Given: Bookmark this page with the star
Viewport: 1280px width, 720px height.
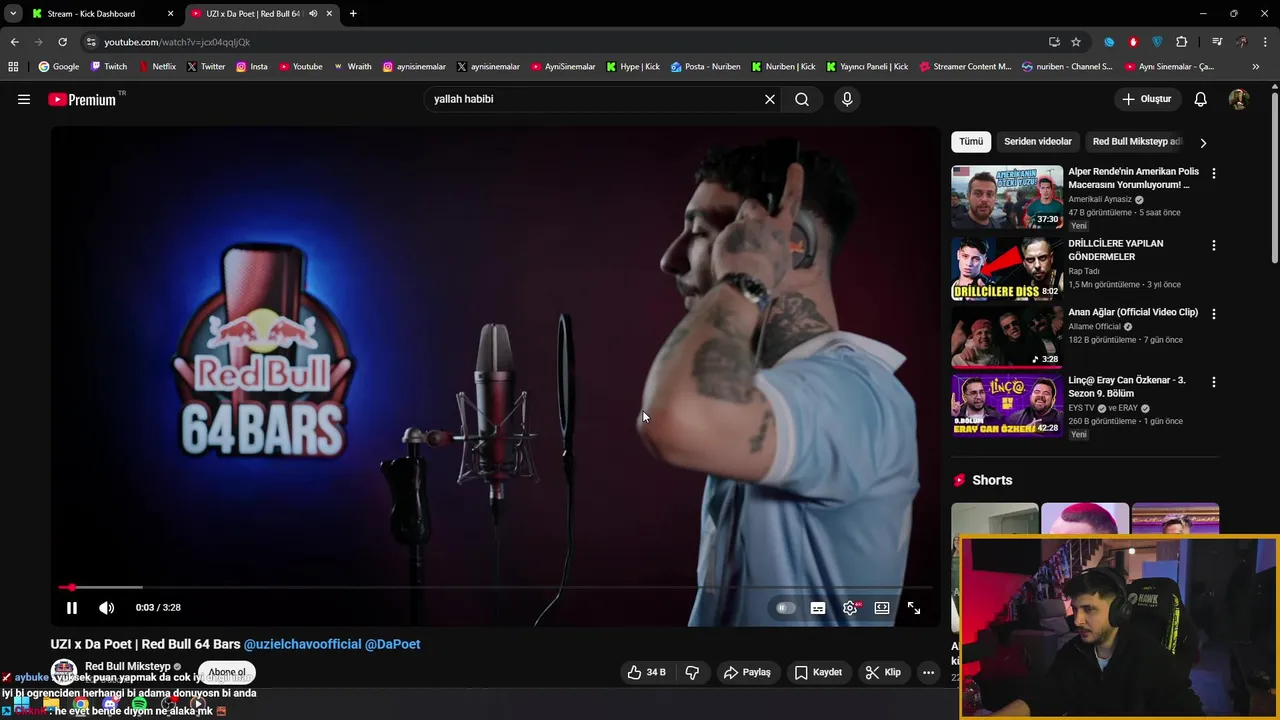Looking at the screenshot, I should point(1076,42).
